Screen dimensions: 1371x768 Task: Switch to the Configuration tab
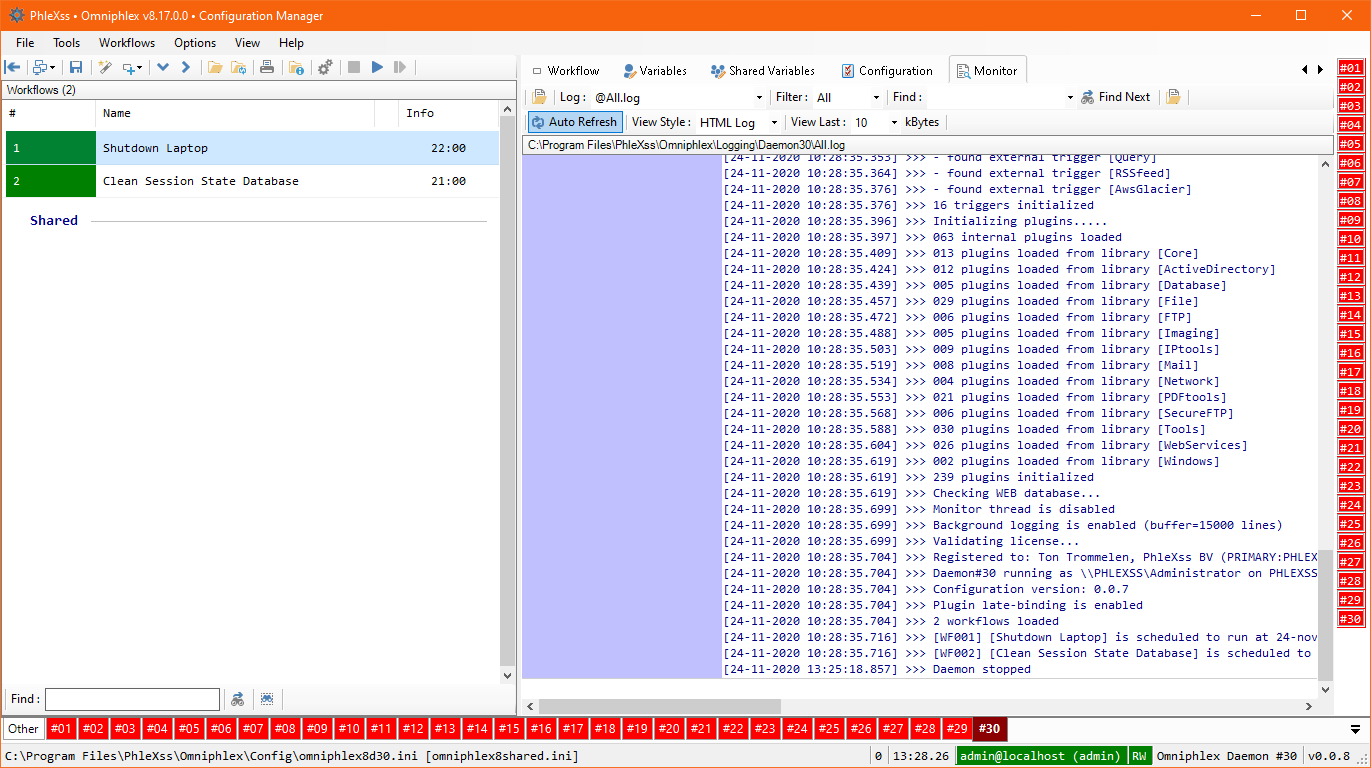coord(887,71)
